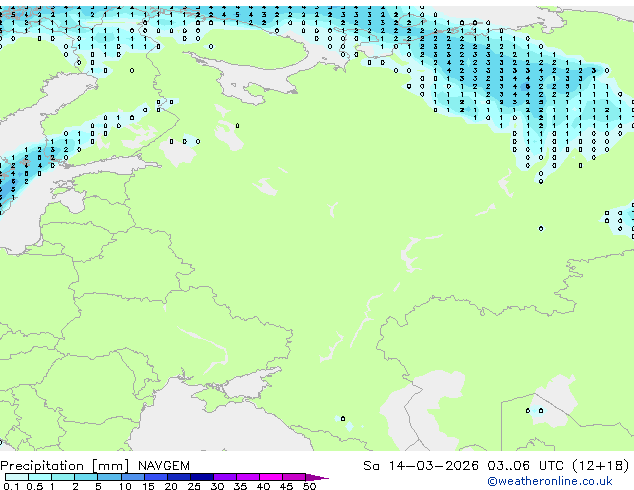
Task: Select legend color swatch between 0.5 and 1
Action: [40, 477]
